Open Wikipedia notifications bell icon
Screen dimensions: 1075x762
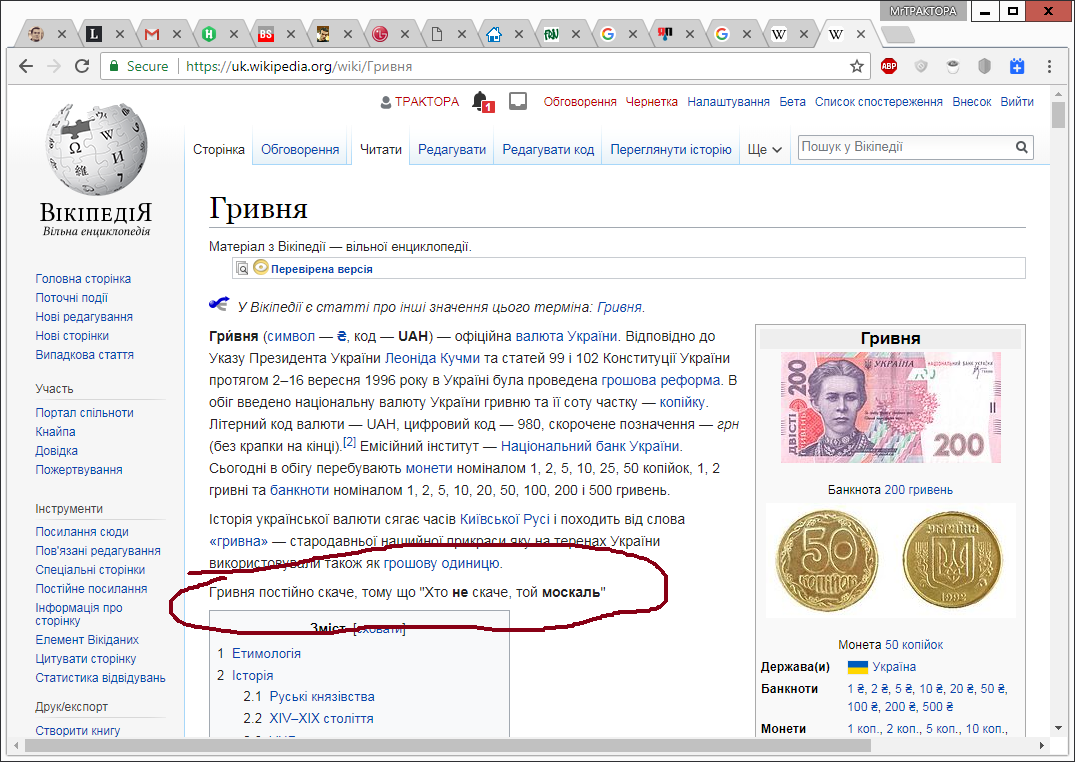coord(482,102)
